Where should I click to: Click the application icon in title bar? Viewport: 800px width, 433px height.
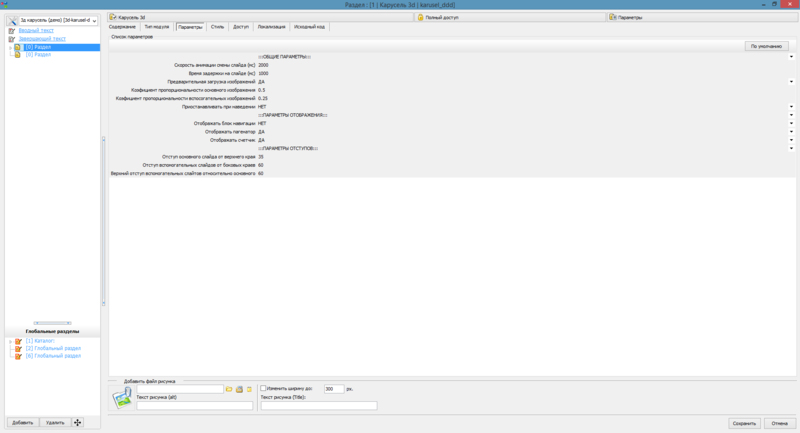[x=4, y=4]
